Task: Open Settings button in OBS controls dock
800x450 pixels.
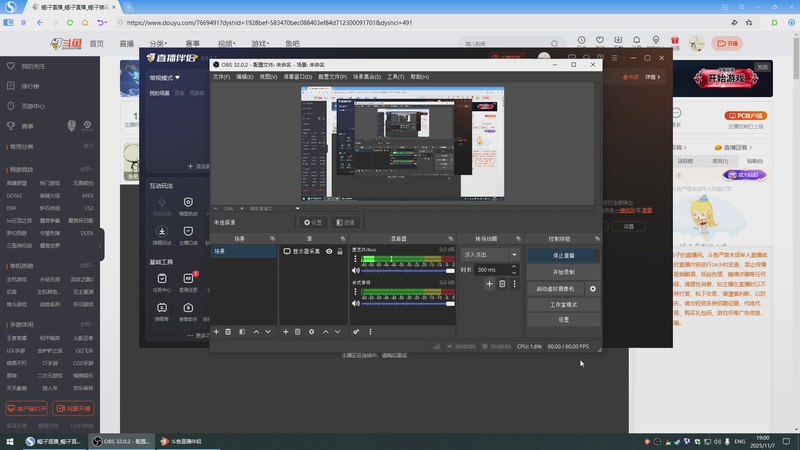Action: tap(563, 319)
